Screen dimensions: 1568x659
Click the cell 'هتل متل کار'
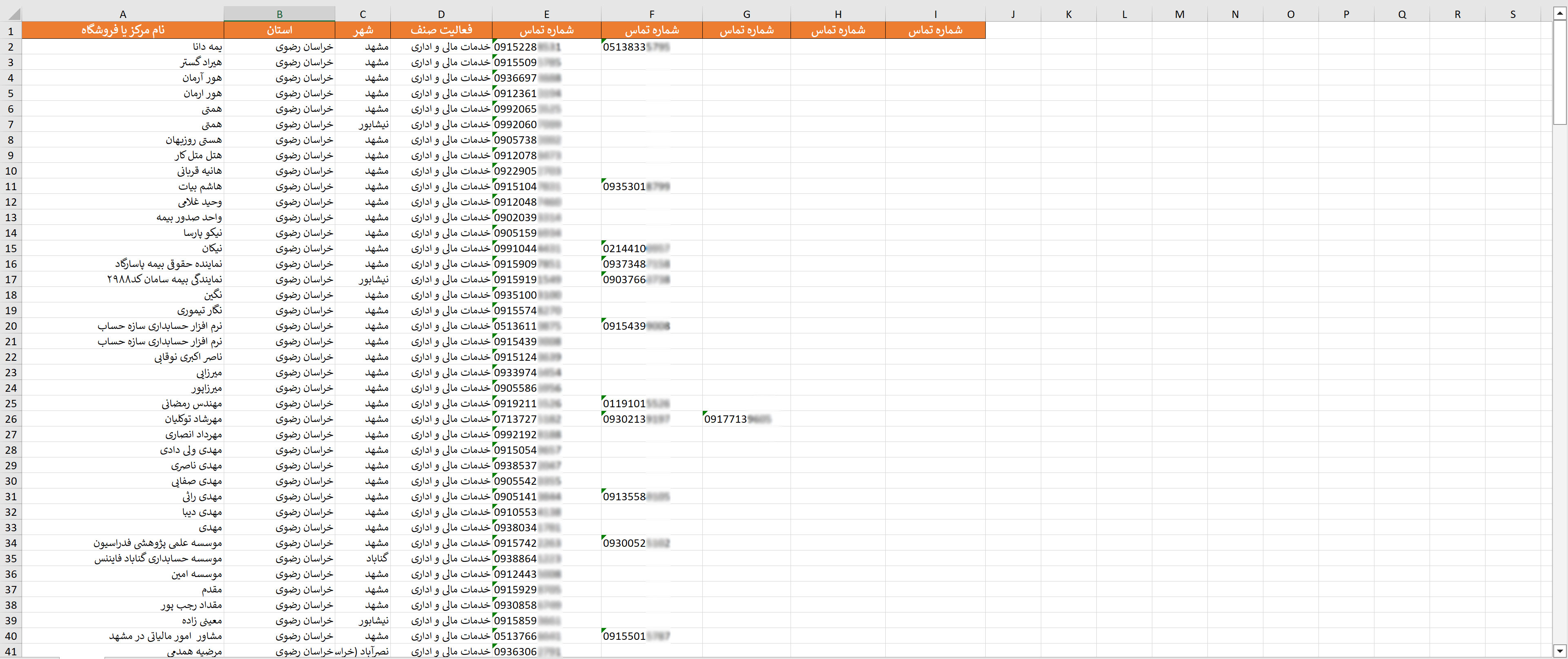(x=123, y=155)
